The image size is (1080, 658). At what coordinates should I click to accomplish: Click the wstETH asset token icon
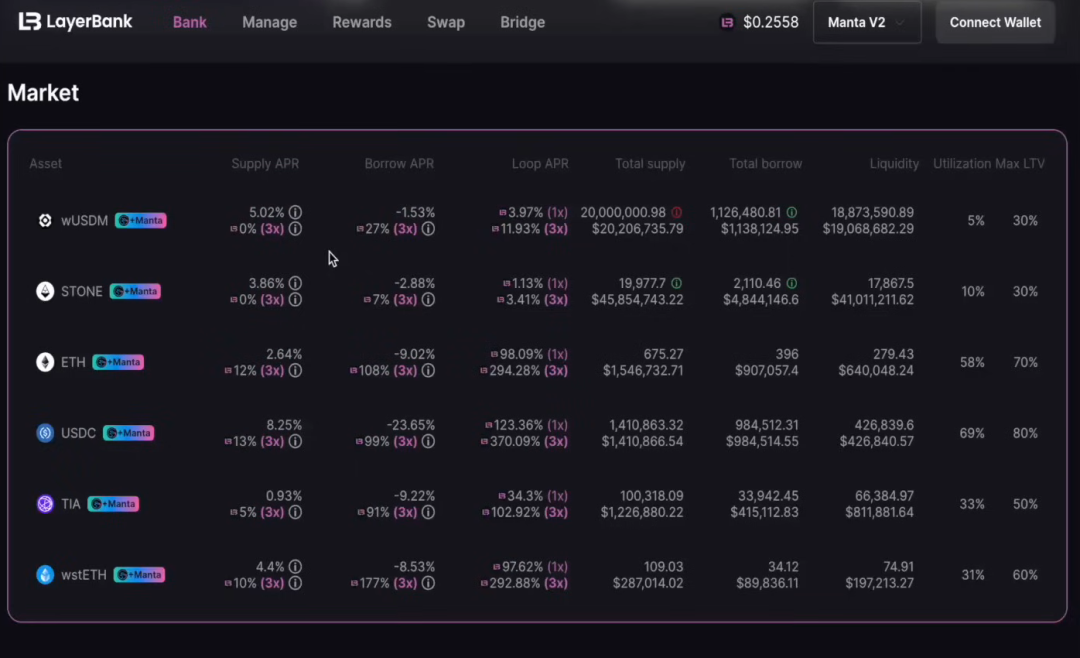click(x=45, y=575)
